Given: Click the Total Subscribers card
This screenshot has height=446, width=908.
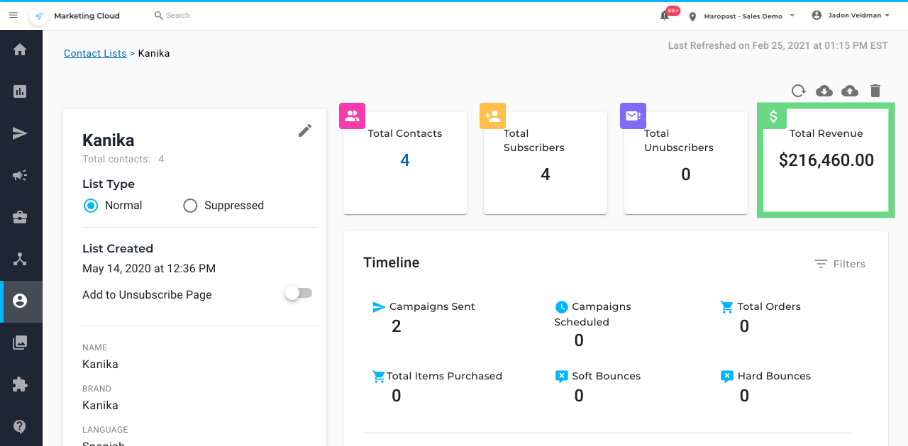Looking at the screenshot, I should 545,163.
